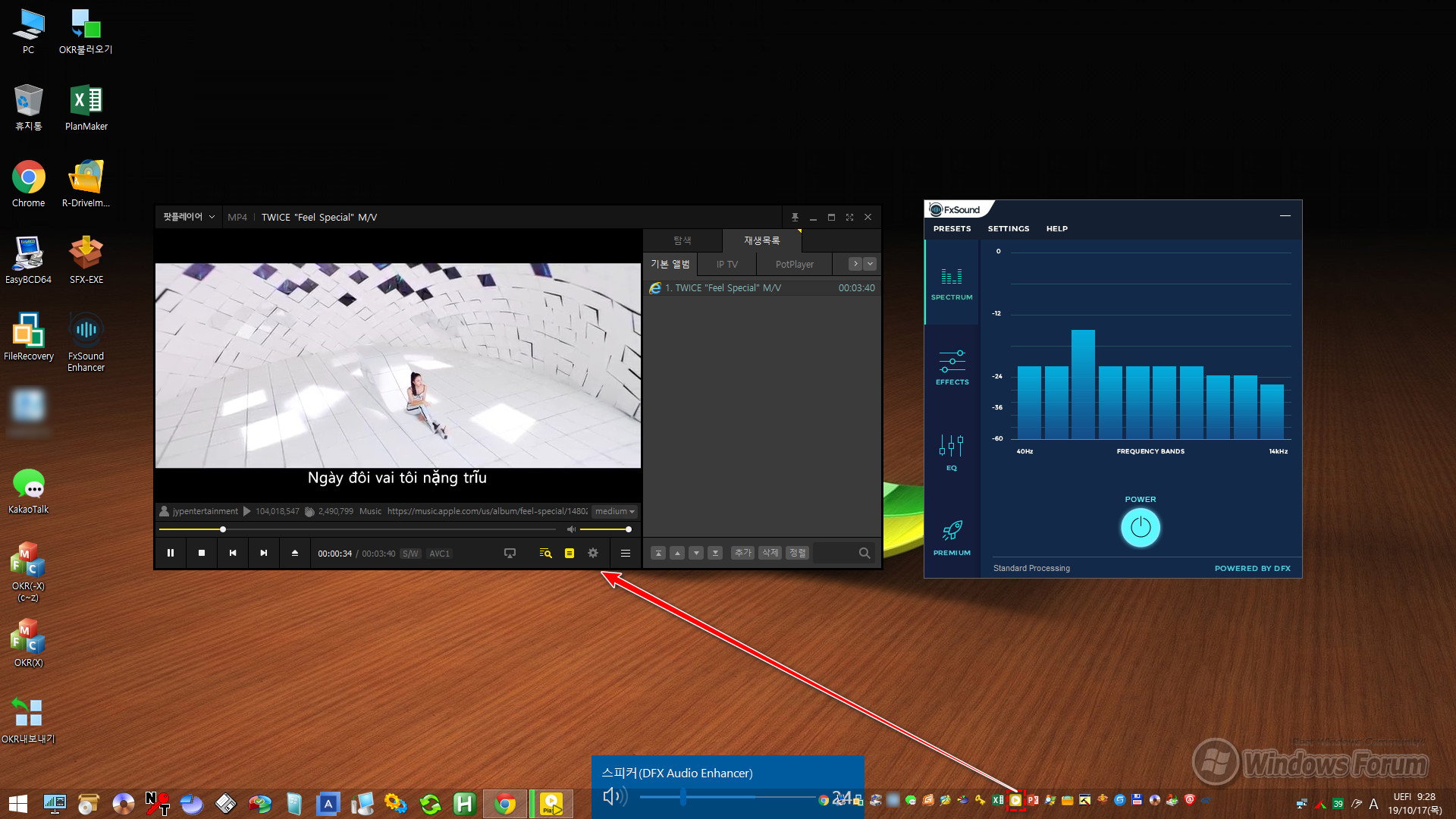Viewport: 1456px width, 819px height.
Task: Select the SETTINGS tab in FxSound
Action: click(1008, 228)
